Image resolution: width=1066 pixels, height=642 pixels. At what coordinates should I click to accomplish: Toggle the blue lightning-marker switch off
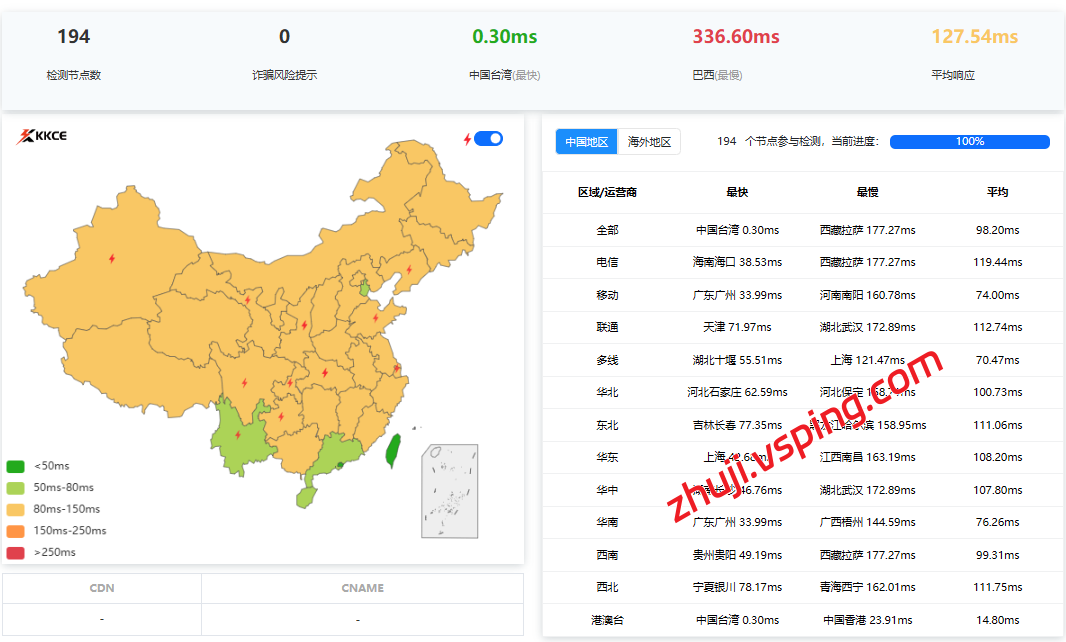488,139
